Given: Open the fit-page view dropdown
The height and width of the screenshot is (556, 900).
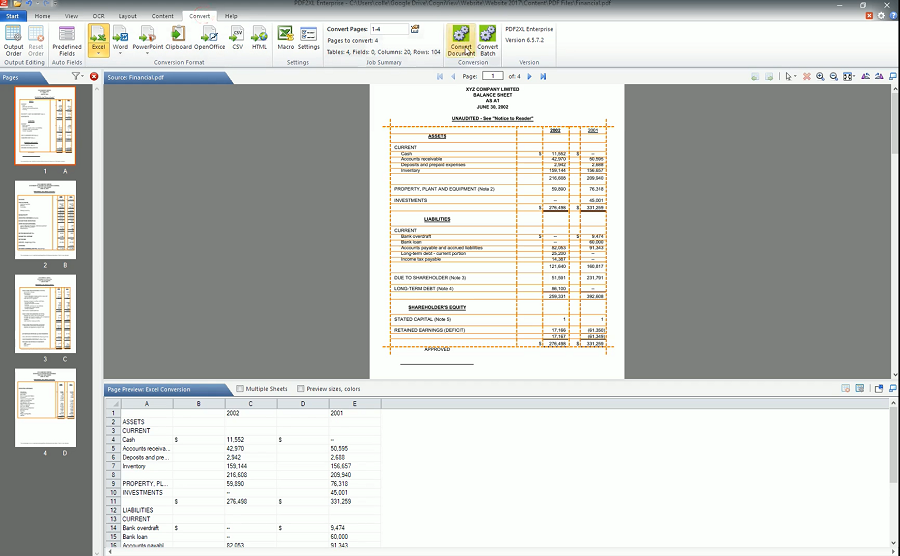Looking at the screenshot, I should [849, 76].
